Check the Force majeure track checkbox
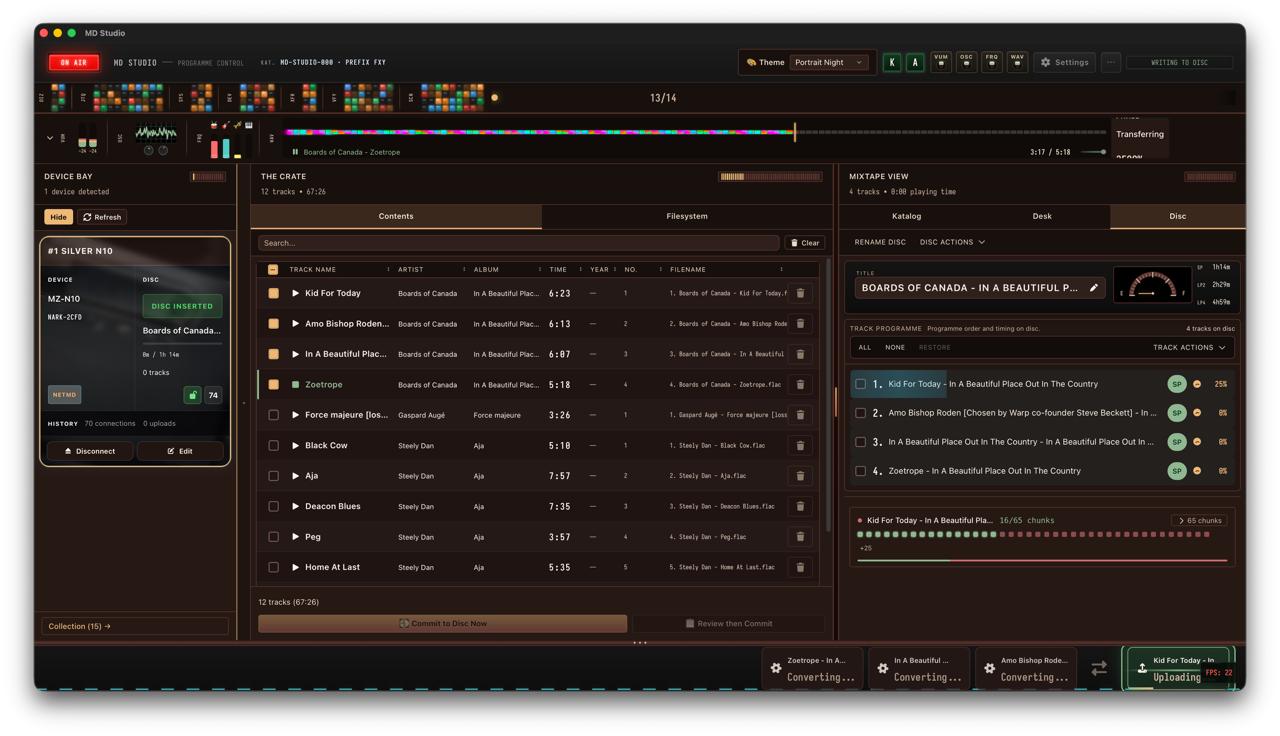Viewport: 1280px width, 736px height. [x=273, y=415]
